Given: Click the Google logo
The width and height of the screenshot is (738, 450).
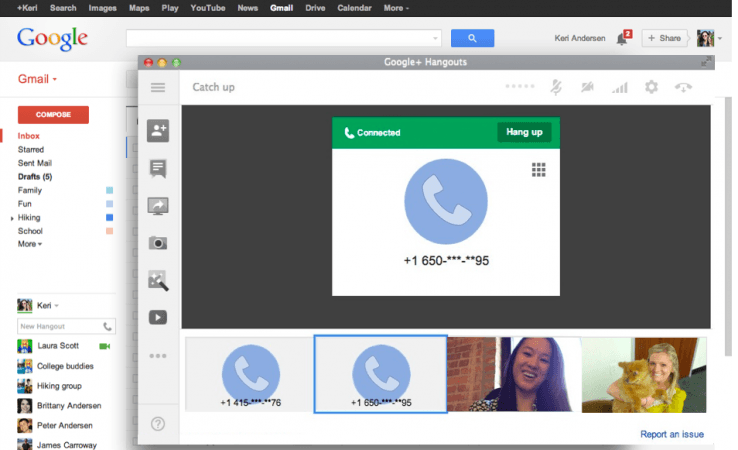Looking at the screenshot, I should [52, 39].
